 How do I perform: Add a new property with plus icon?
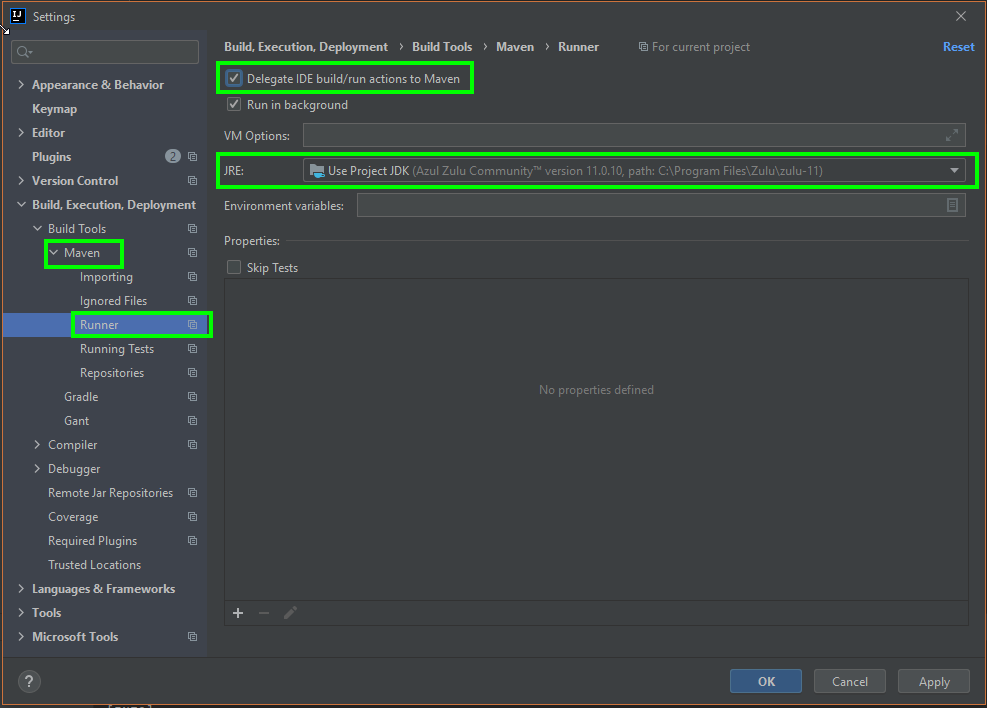pyautogui.click(x=238, y=613)
